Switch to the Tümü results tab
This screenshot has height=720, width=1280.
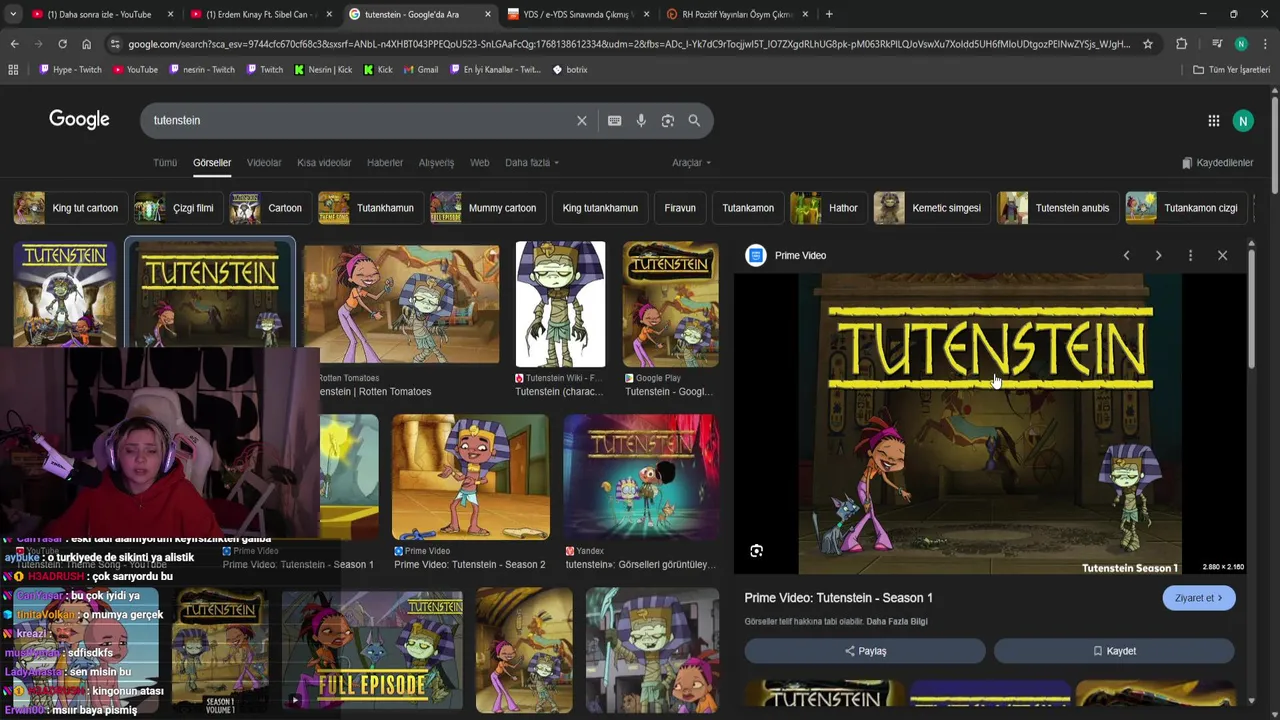[165, 163]
